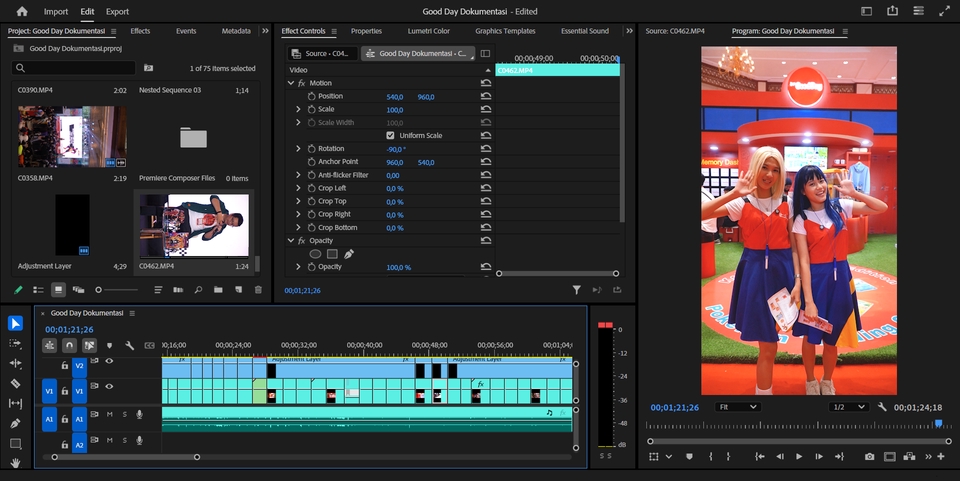
Task: Click the Comparison View icon
Action: click(909, 457)
